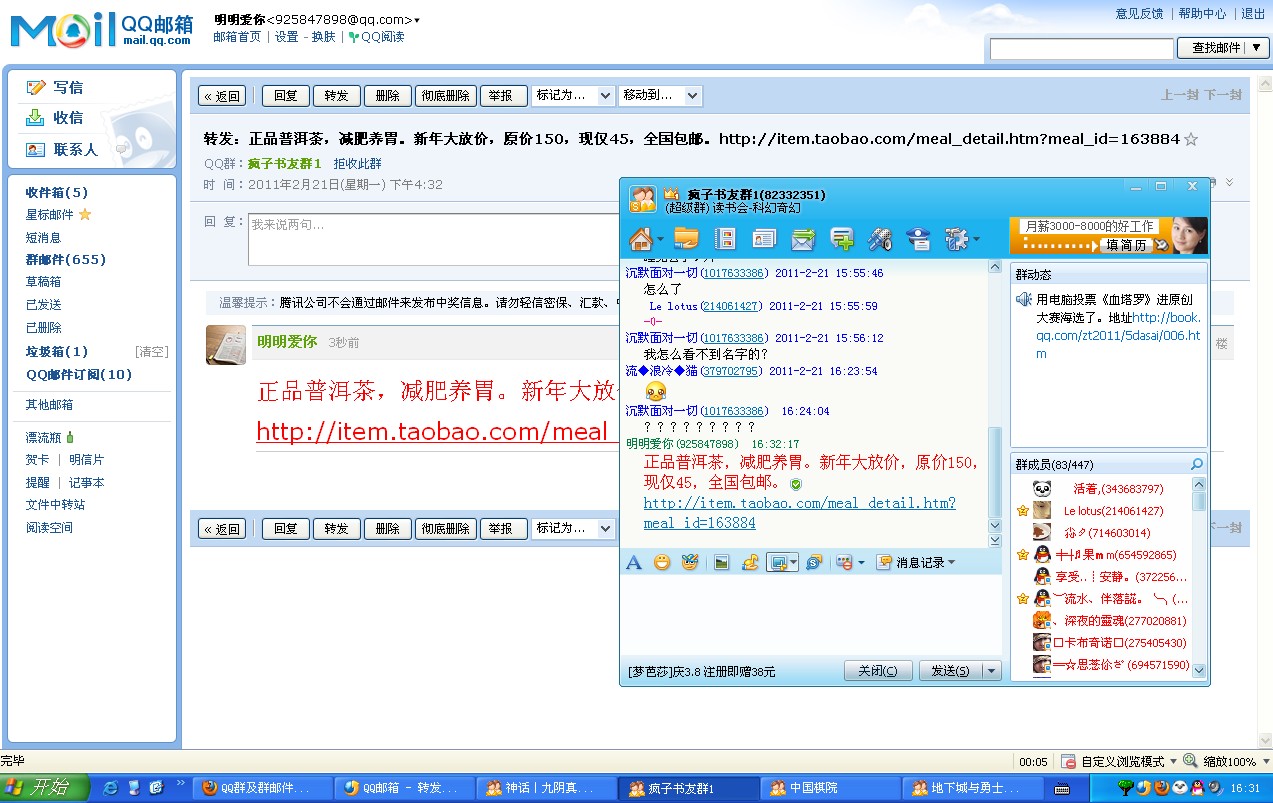
Task: Open the group album icon
Action: click(x=725, y=238)
